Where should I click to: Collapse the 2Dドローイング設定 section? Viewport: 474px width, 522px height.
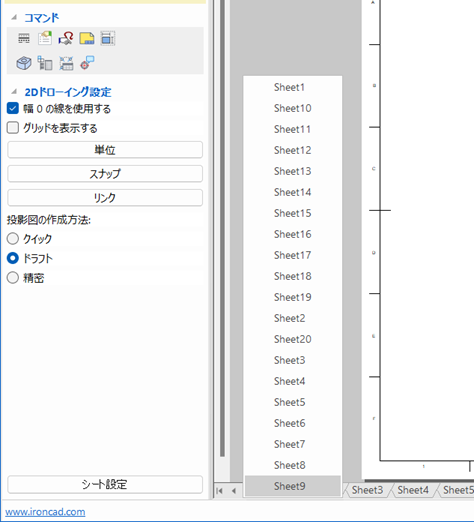[14, 91]
